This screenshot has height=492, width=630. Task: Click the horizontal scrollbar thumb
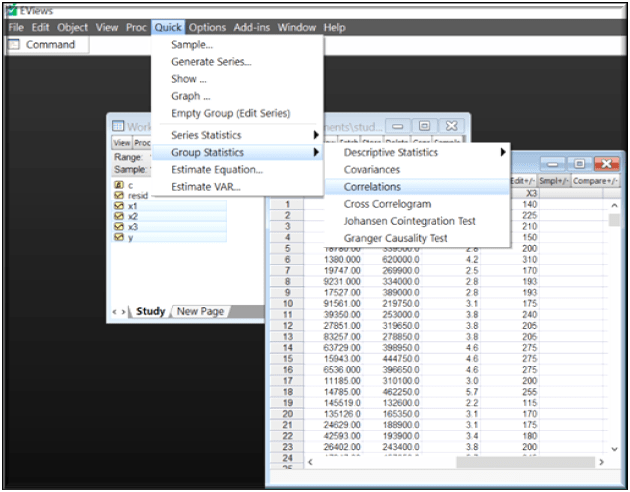click(526, 463)
